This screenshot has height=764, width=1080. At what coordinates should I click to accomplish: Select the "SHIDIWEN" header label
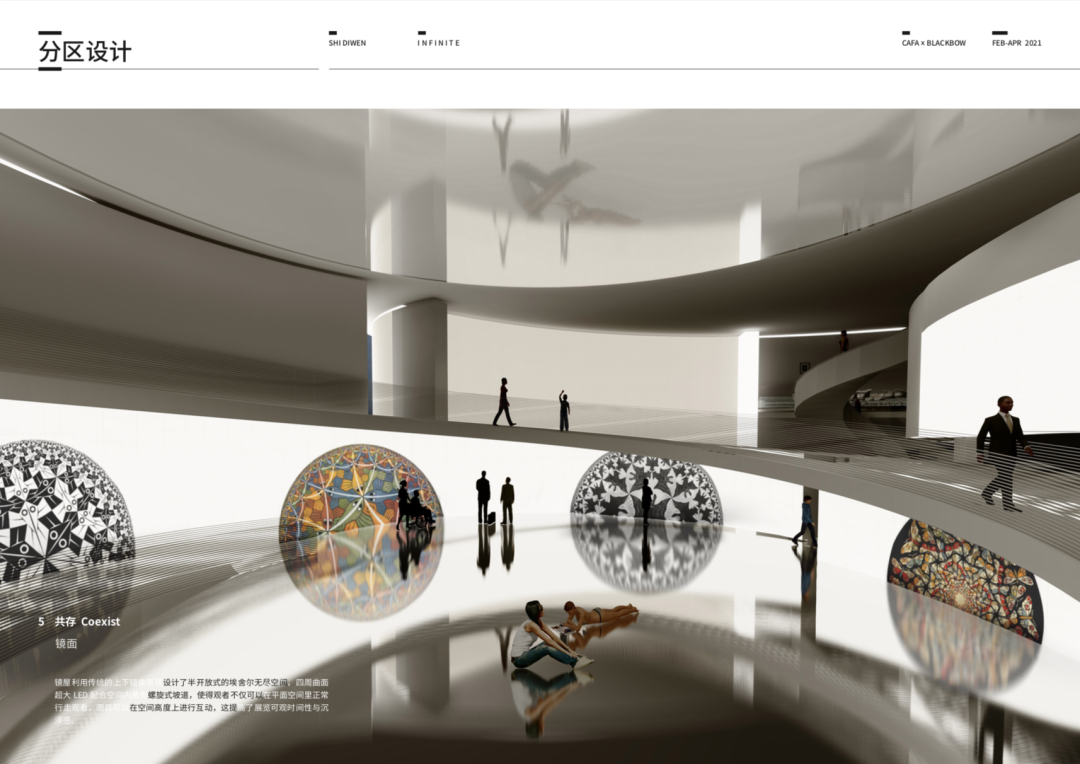click(x=347, y=43)
